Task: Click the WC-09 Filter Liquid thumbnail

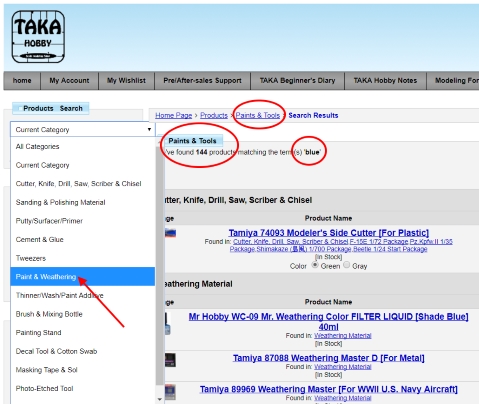Action: 168,323
